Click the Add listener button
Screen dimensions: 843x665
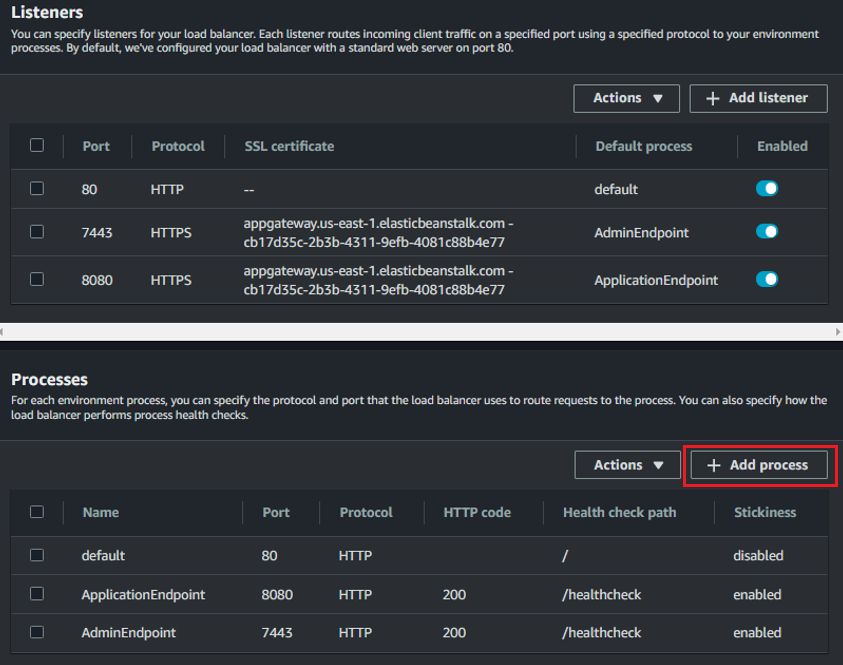click(758, 98)
